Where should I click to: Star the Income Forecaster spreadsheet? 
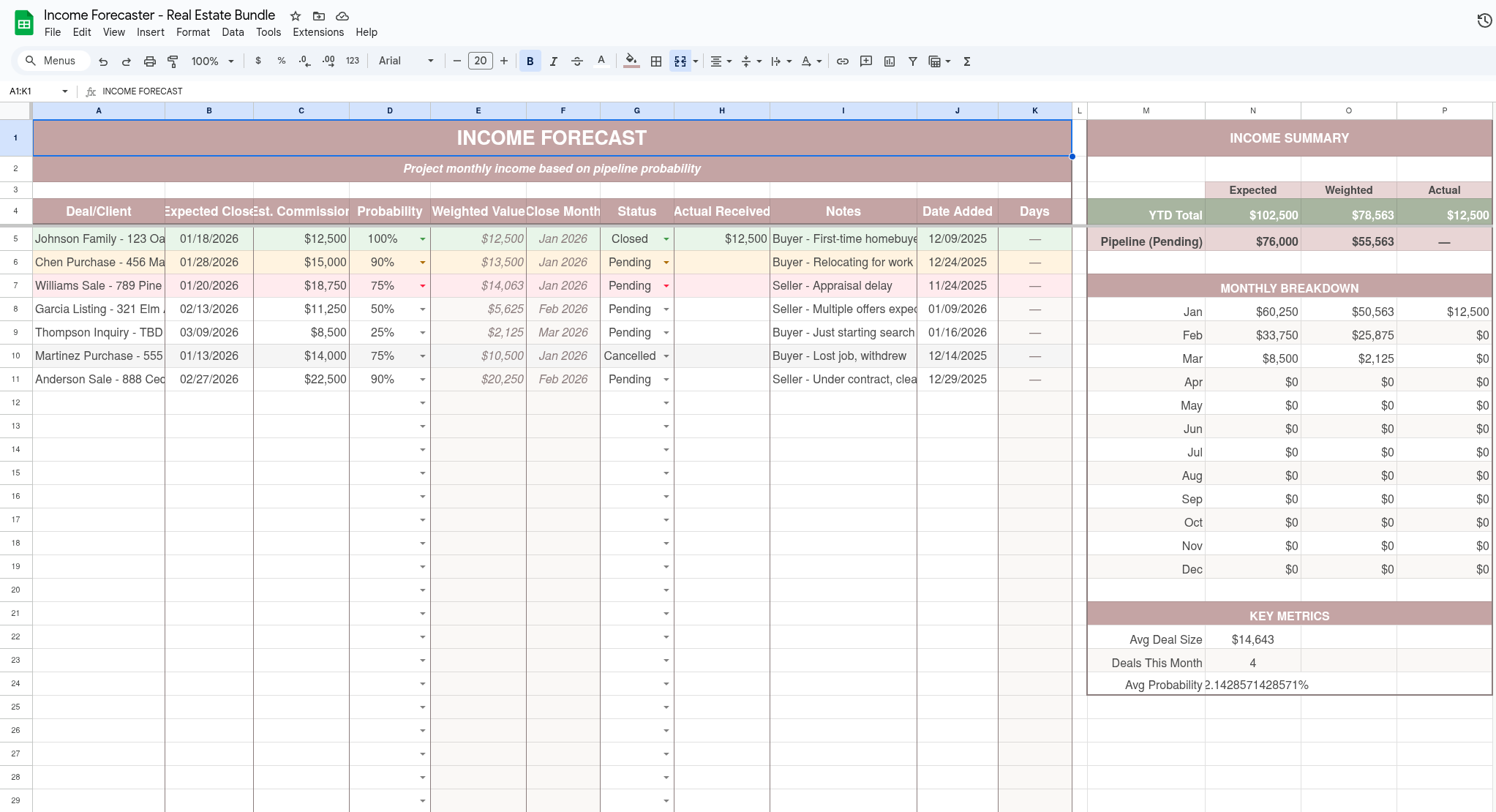tap(295, 15)
